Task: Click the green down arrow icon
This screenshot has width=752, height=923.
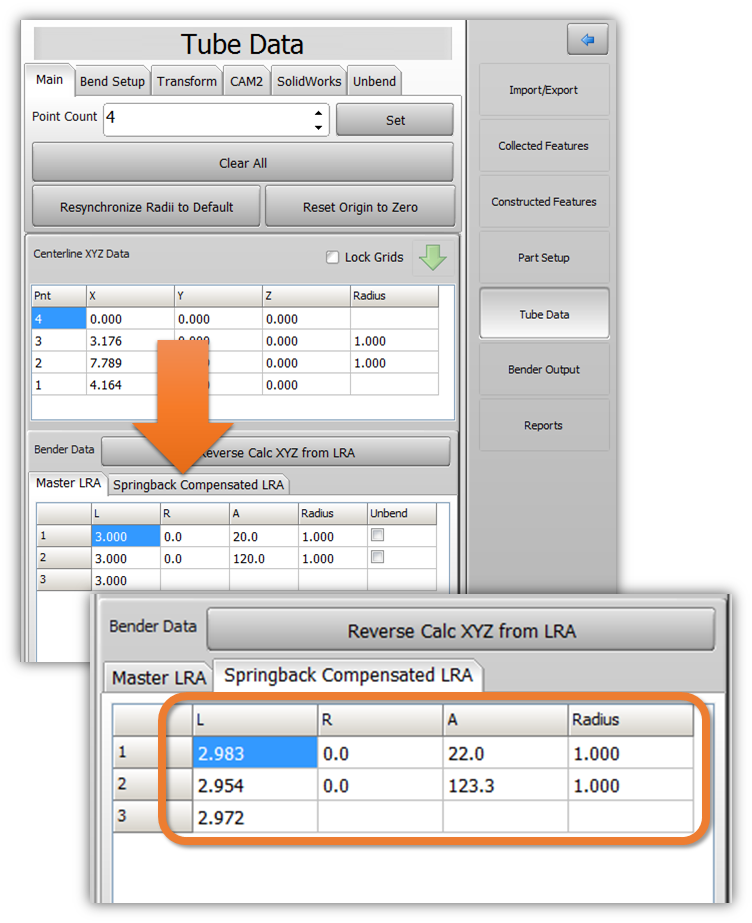Action: [x=433, y=257]
